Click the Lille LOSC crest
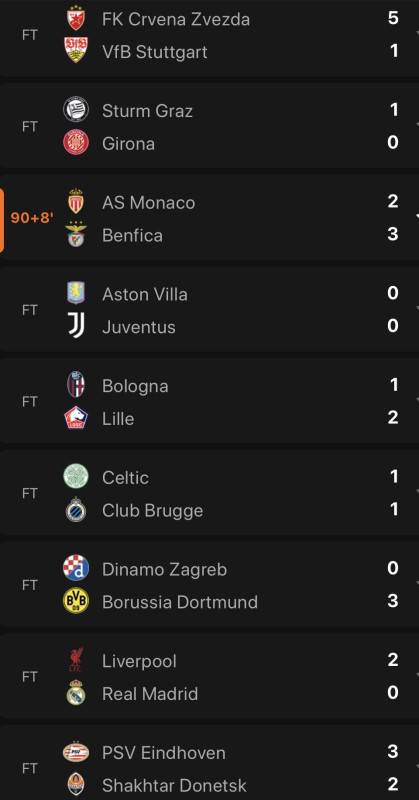 (76, 417)
